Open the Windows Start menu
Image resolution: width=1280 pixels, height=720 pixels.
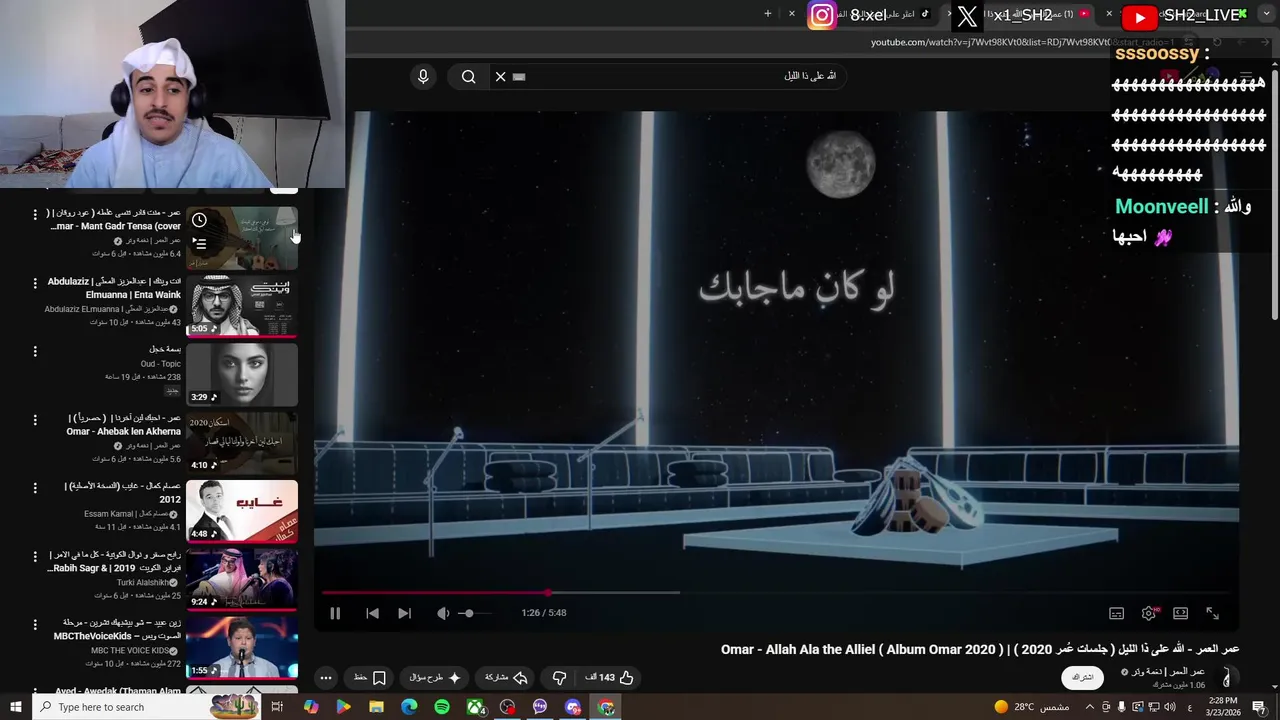pos(15,707)
